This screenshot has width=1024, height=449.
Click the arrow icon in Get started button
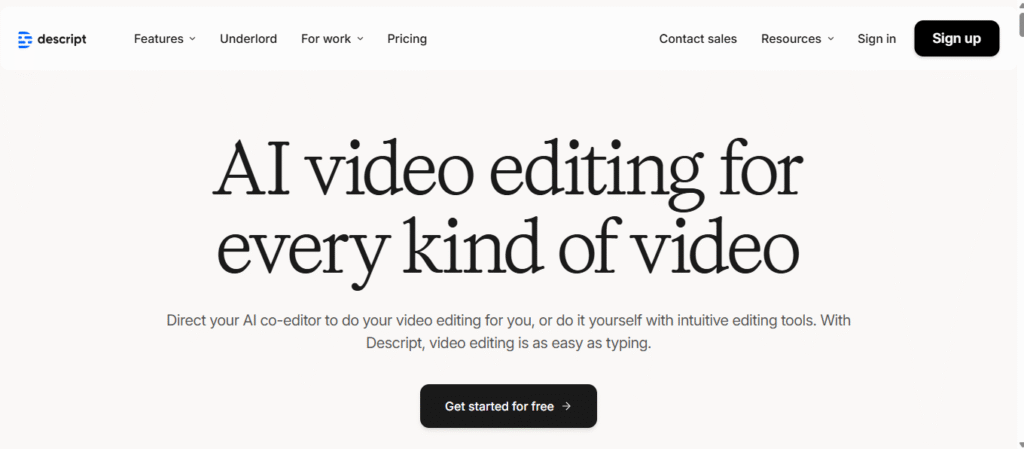(x=567, y=406)
